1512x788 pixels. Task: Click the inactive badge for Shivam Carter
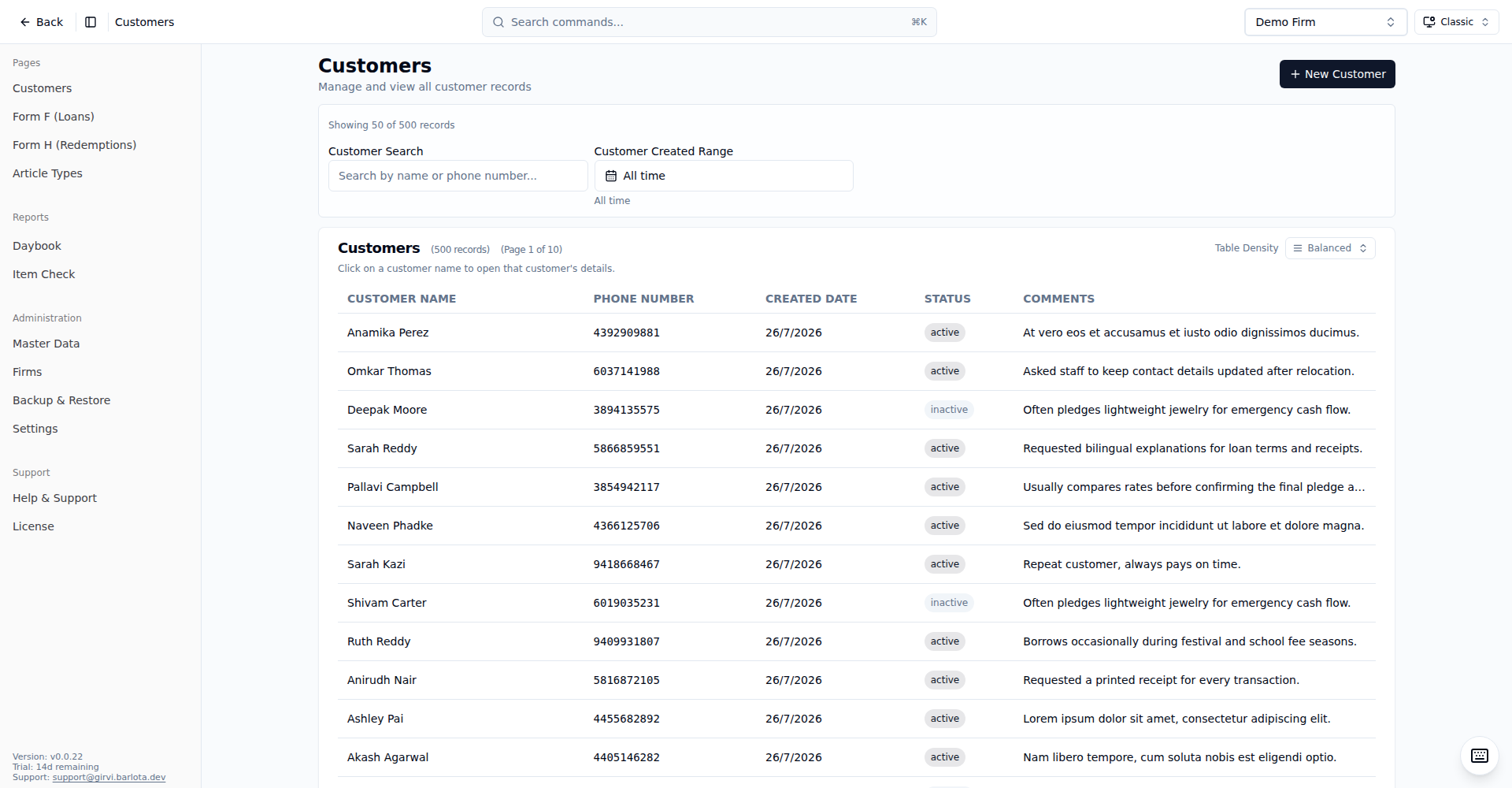(x=949, y=603)
